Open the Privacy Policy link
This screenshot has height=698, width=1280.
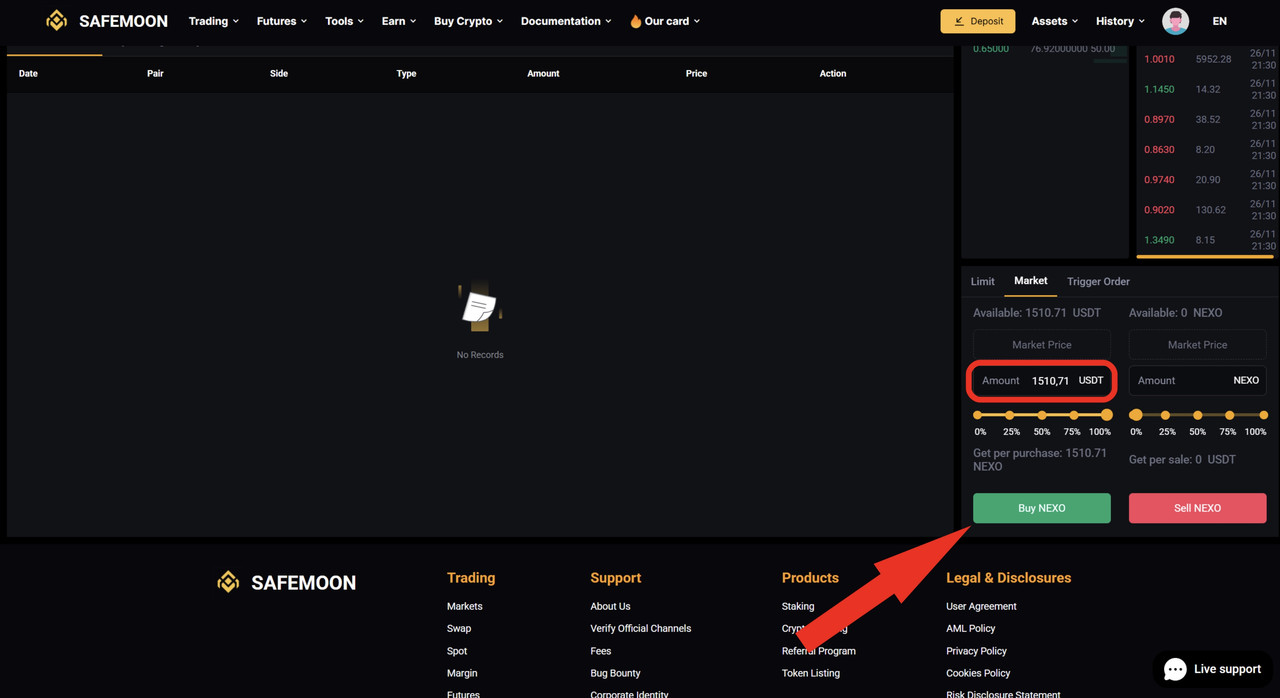(976, 651)
